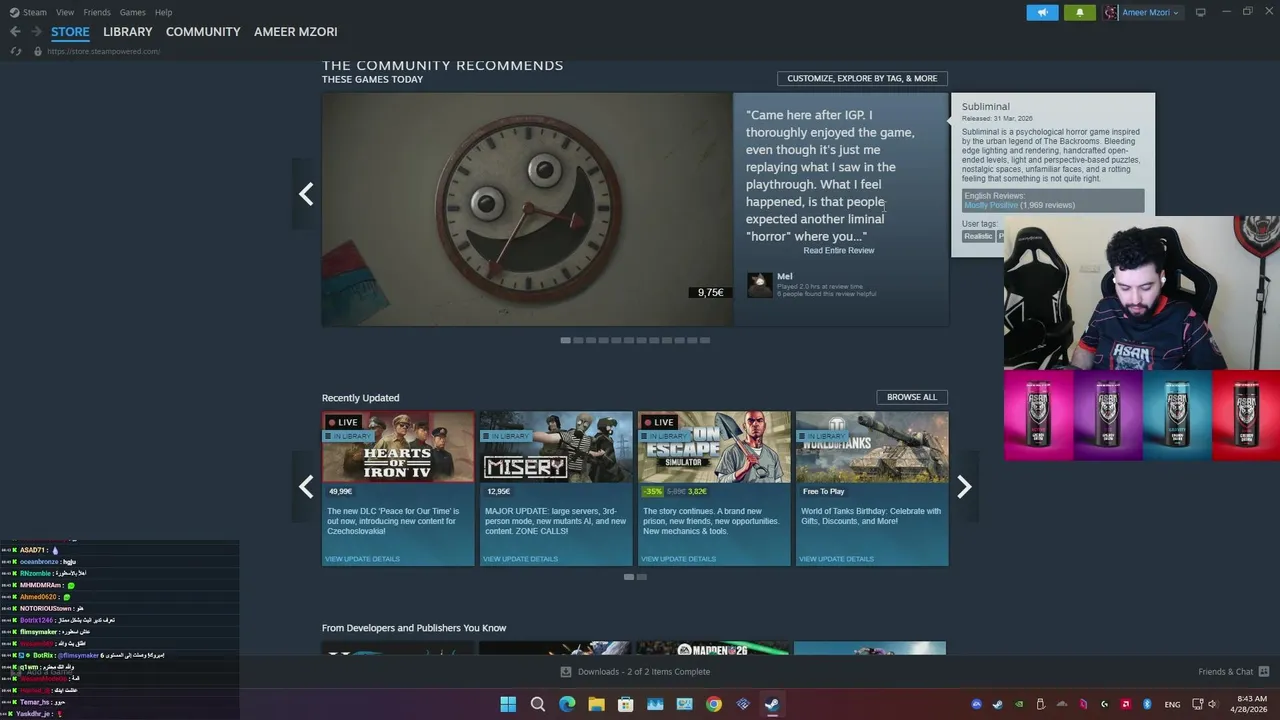Open Microsoft Store from the taskbar
This screenshot has width=1280, height=720.
tap(625, 704)
